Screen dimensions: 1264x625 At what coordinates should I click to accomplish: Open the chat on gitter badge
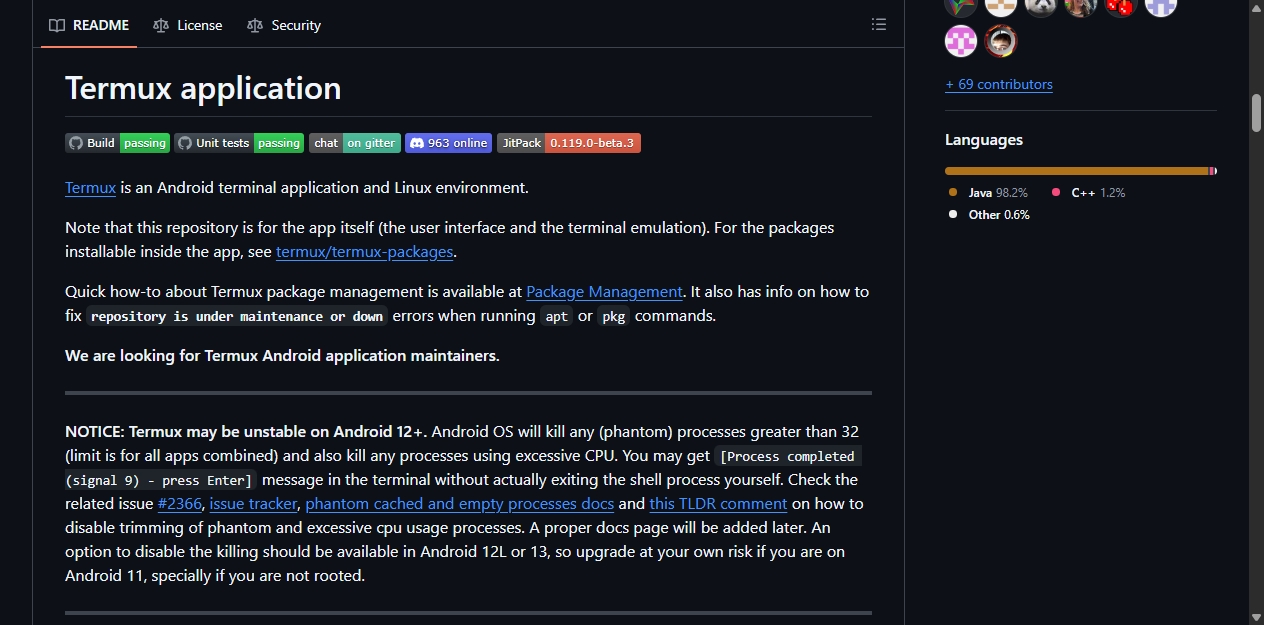[x=355, y=143]
